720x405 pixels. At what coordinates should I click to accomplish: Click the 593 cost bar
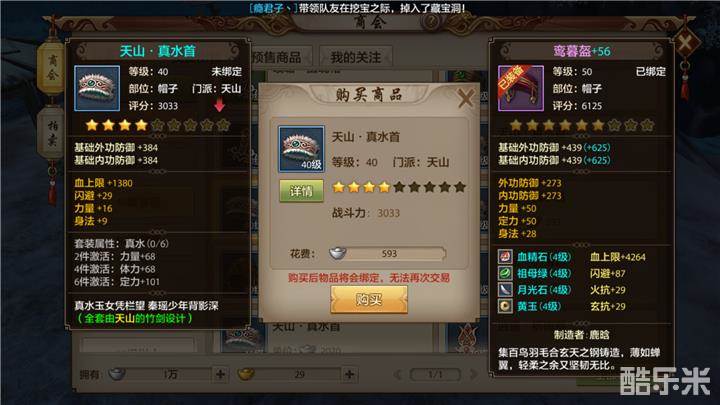tap(387, 253)
